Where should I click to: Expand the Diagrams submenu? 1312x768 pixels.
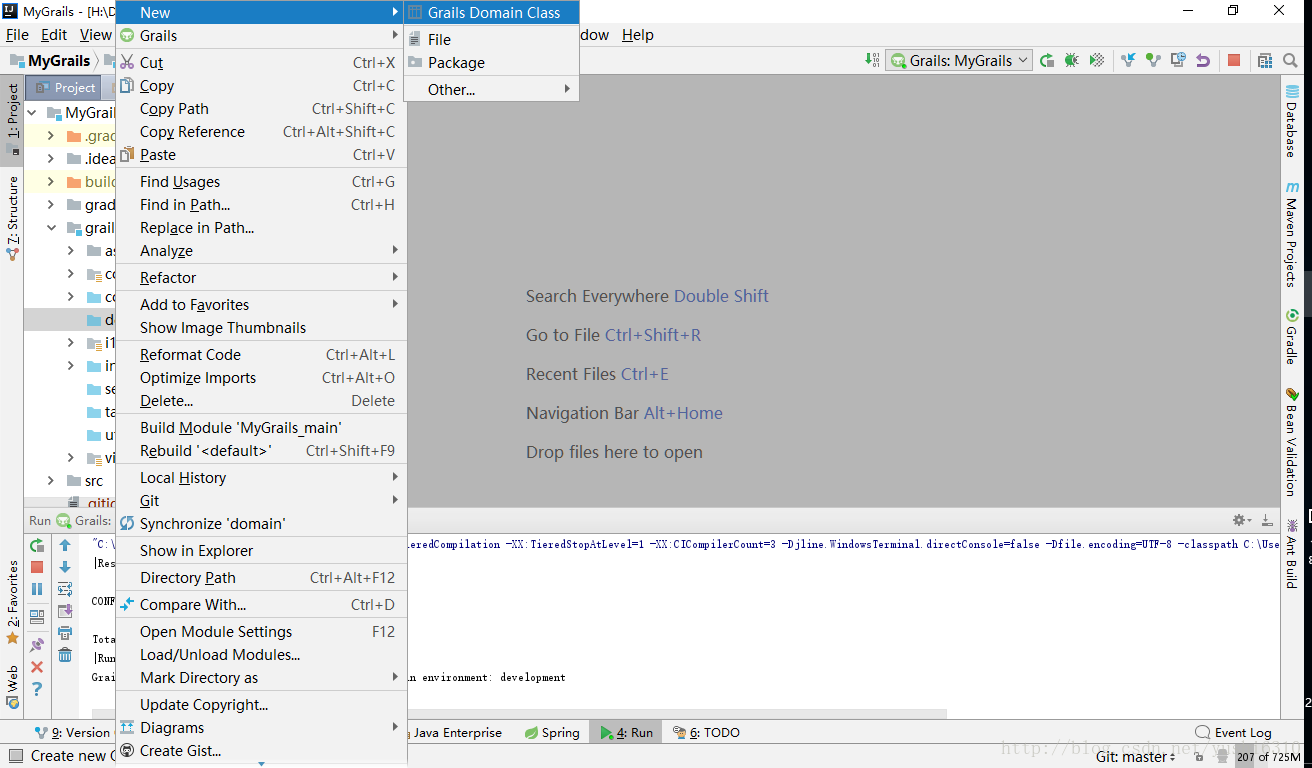(261, 727)
